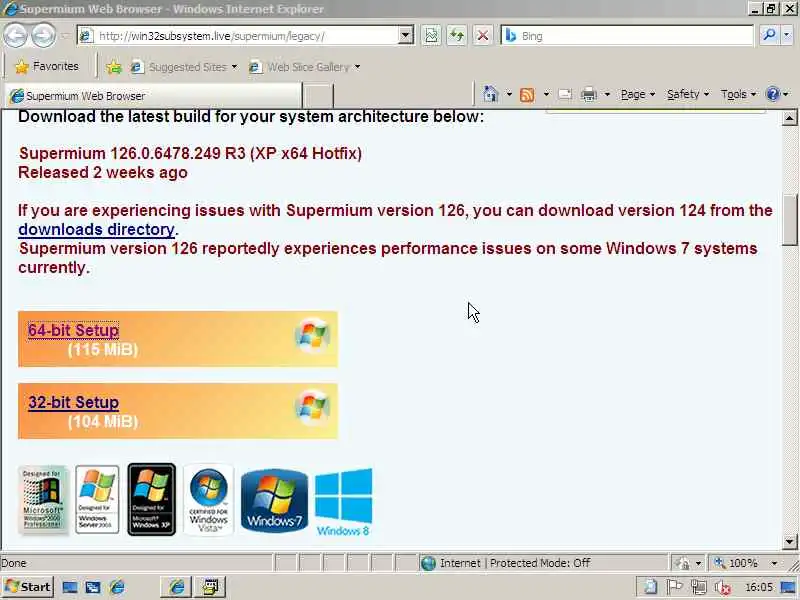800x600 pixels.
Task: Click the Read Mail envelope icon
Action: [x=565, y=94]
